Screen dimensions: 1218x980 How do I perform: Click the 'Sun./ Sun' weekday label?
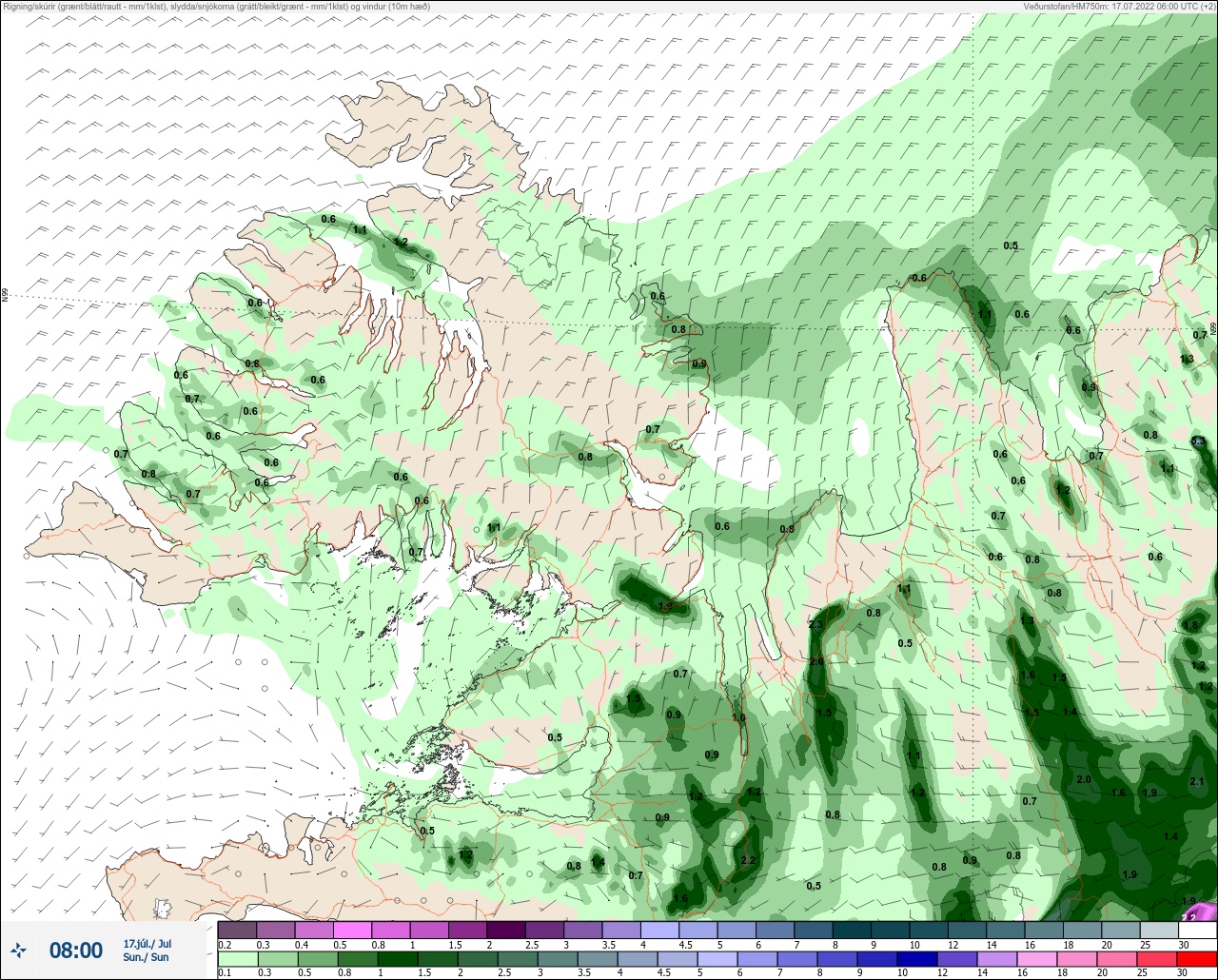click(146, 957)
